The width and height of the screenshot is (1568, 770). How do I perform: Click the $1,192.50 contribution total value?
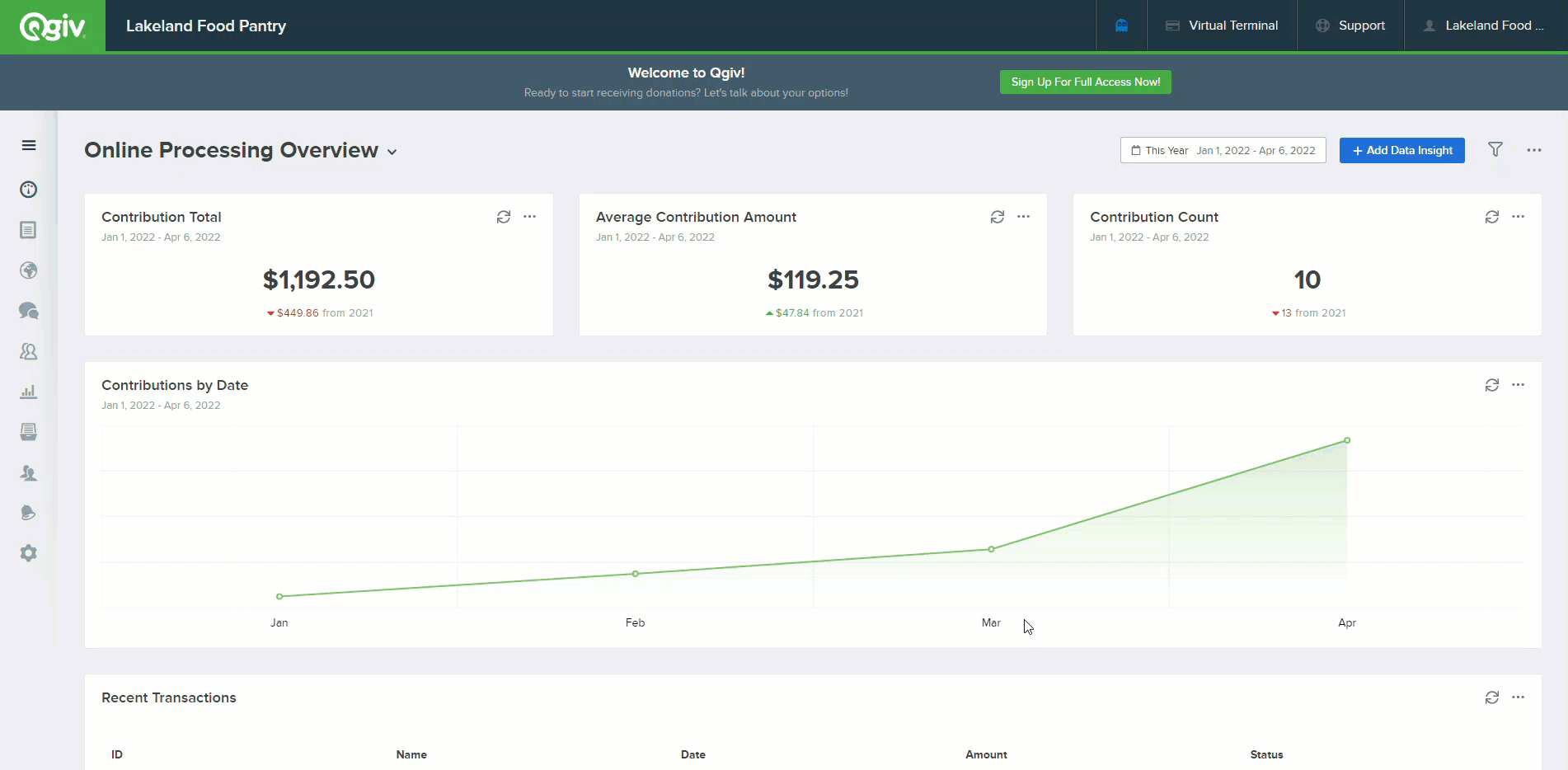click(319, 279)
